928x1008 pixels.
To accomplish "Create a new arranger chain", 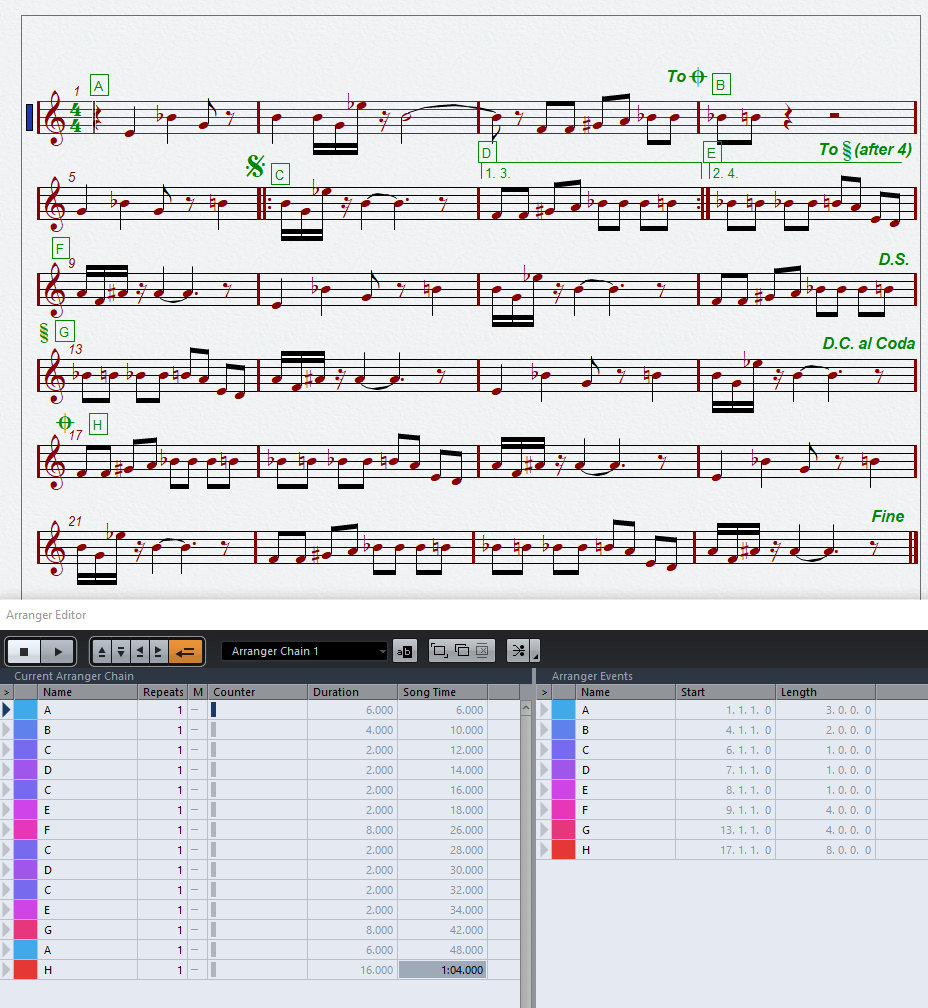I will click(439, 651).
